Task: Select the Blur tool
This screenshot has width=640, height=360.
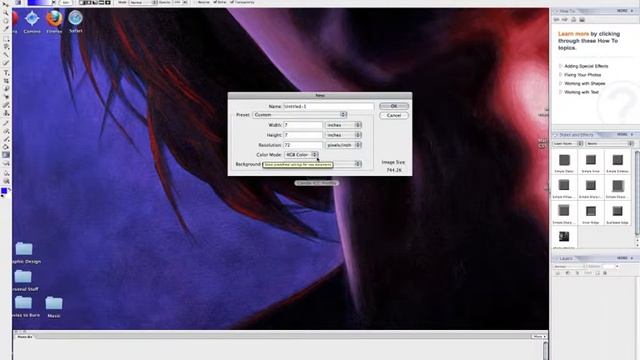Action: [x=6, y=173]
